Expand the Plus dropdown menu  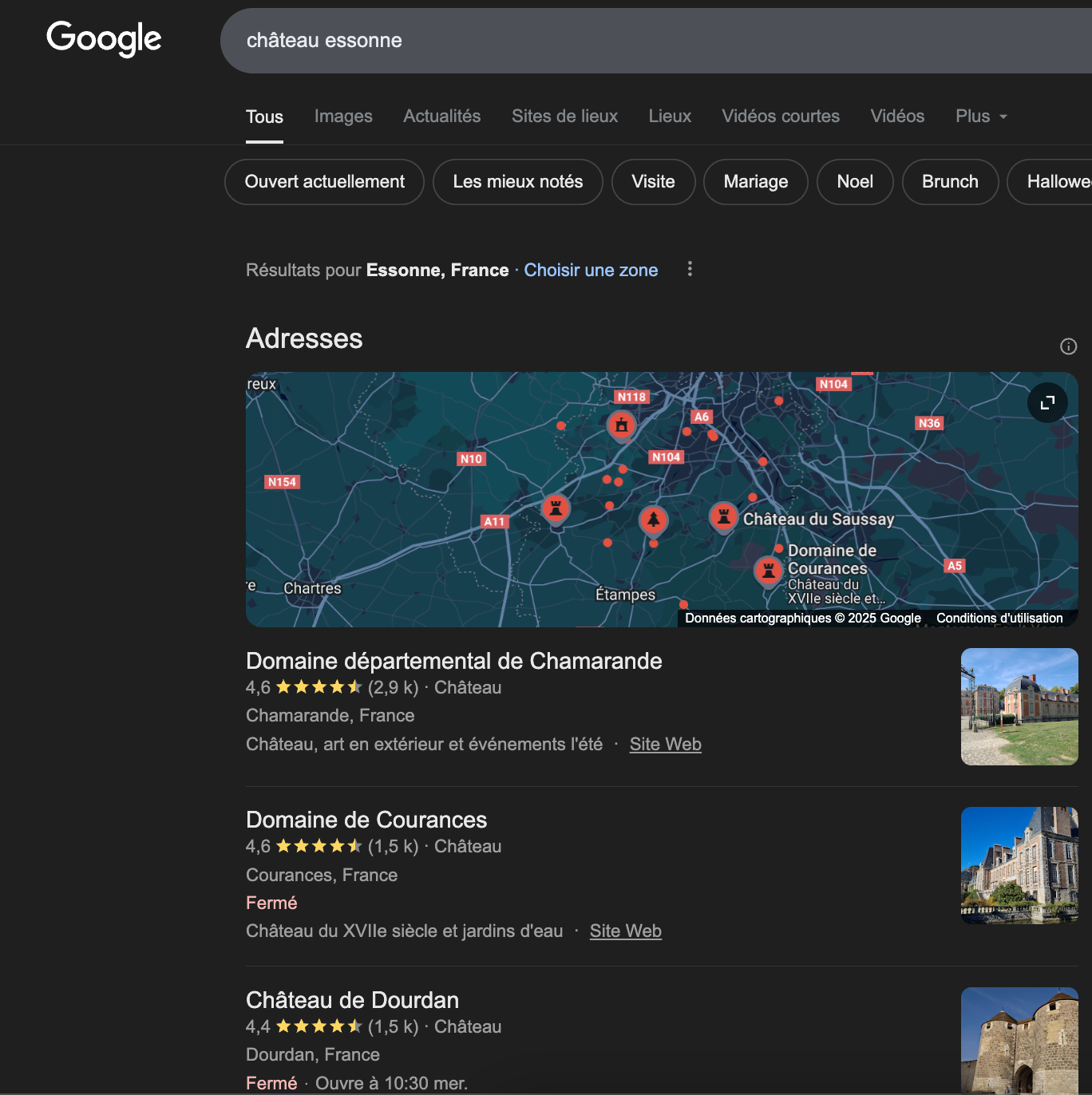pyautogui.click(x=981, y=117)
